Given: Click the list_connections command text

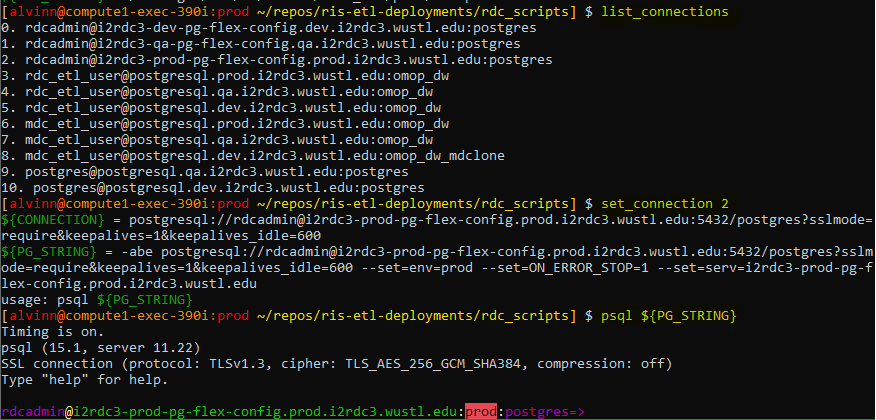Looking at the screenshot, I should click(665, 12).
